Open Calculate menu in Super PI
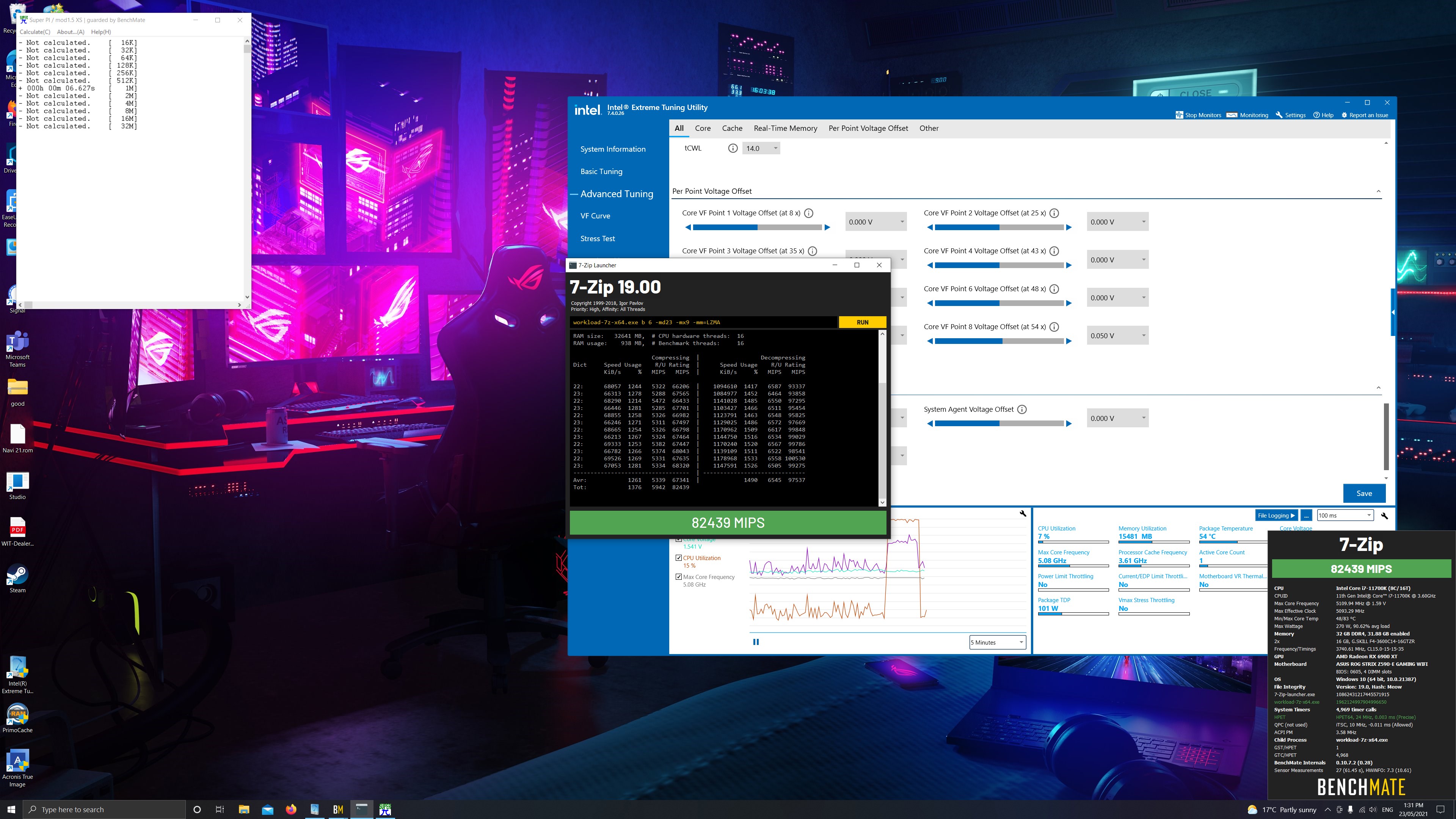 click(x=35, y=31)
